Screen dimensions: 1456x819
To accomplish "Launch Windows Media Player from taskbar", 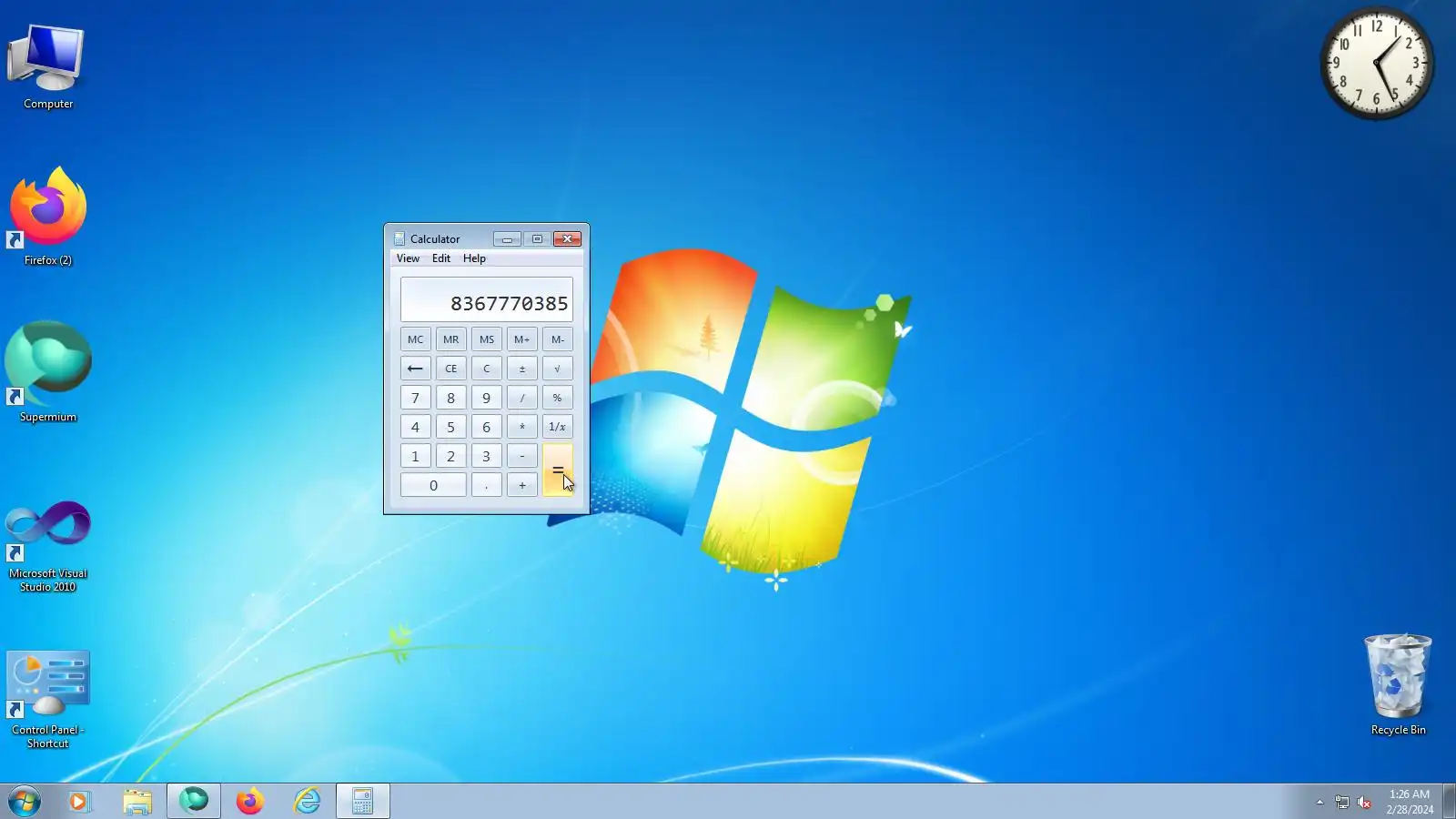I will pos(79,801).
